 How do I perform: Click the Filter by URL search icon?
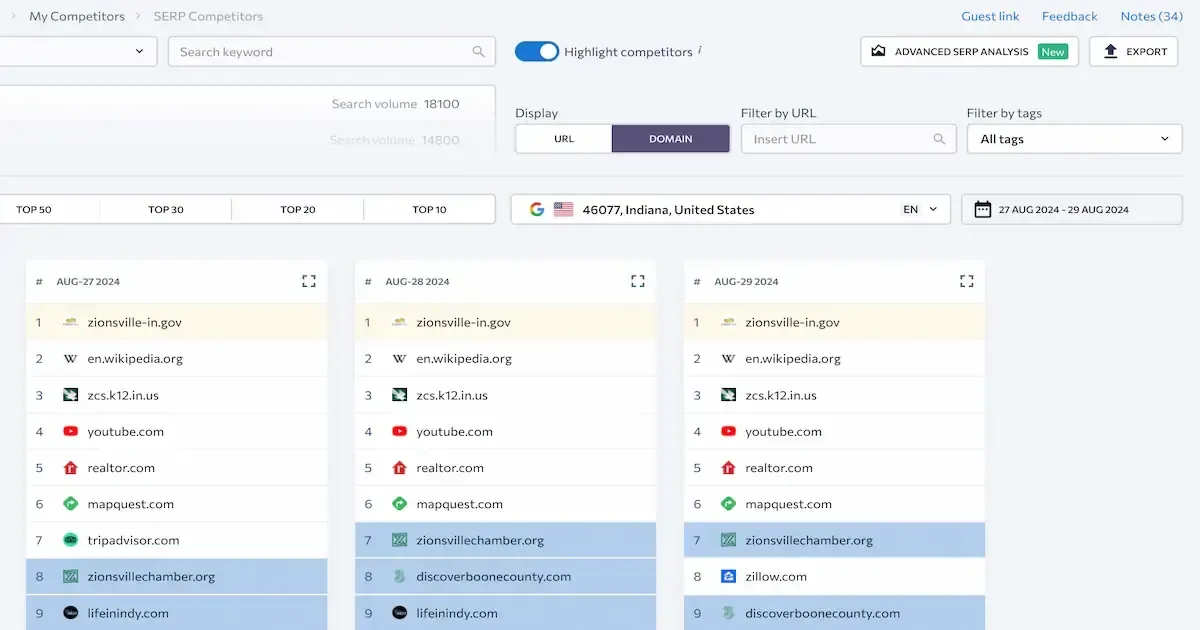click(x=939, y=139)
